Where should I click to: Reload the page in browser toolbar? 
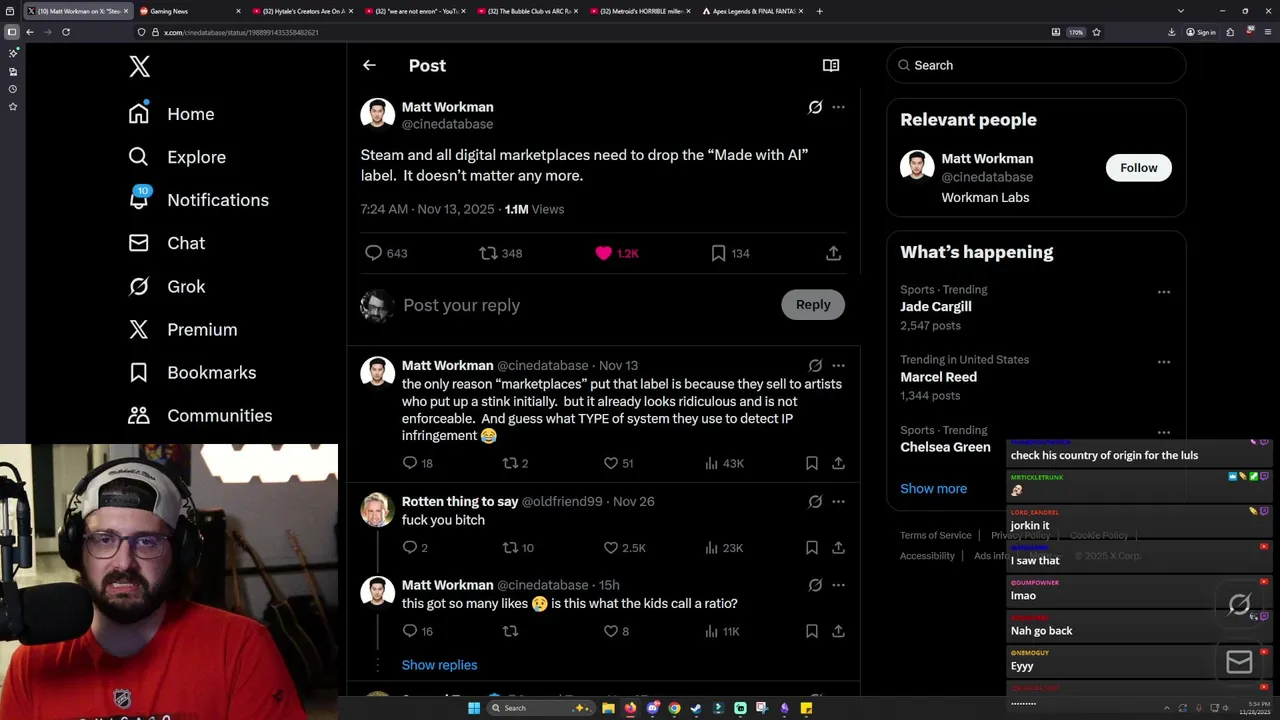click(x=66, y=32)
